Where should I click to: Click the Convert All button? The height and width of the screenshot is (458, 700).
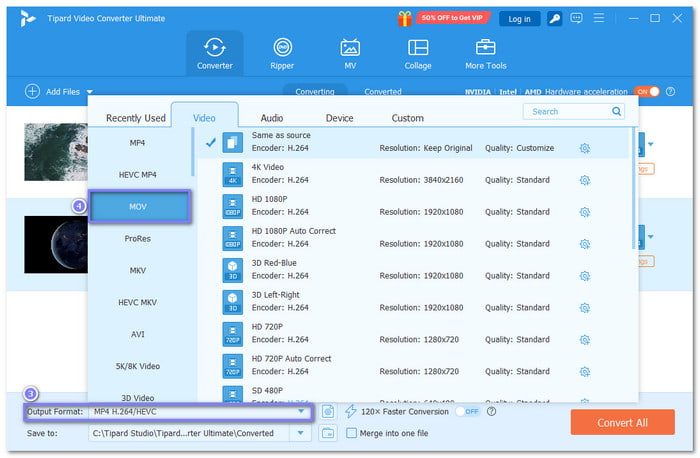pos(622,422)
